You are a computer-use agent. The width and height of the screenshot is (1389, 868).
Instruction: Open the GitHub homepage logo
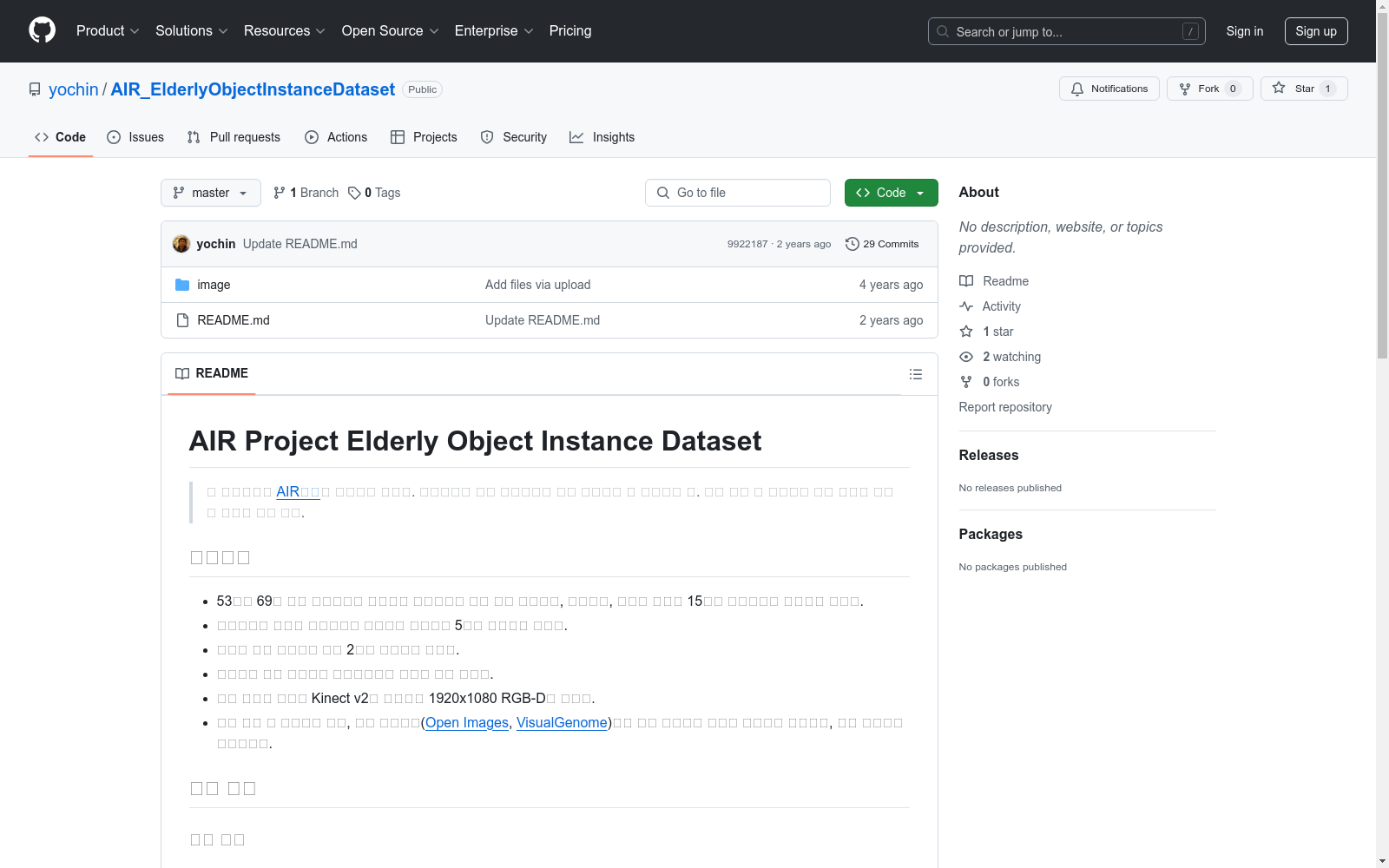click(x=42, y=30)
